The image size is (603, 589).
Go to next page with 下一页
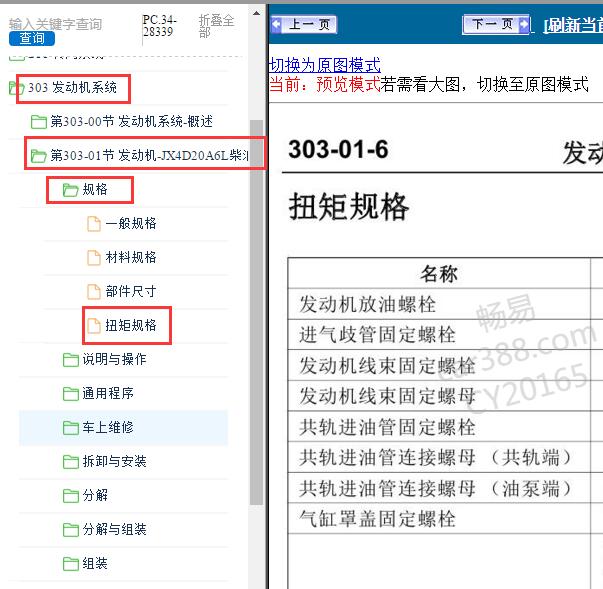click(496, 25)
